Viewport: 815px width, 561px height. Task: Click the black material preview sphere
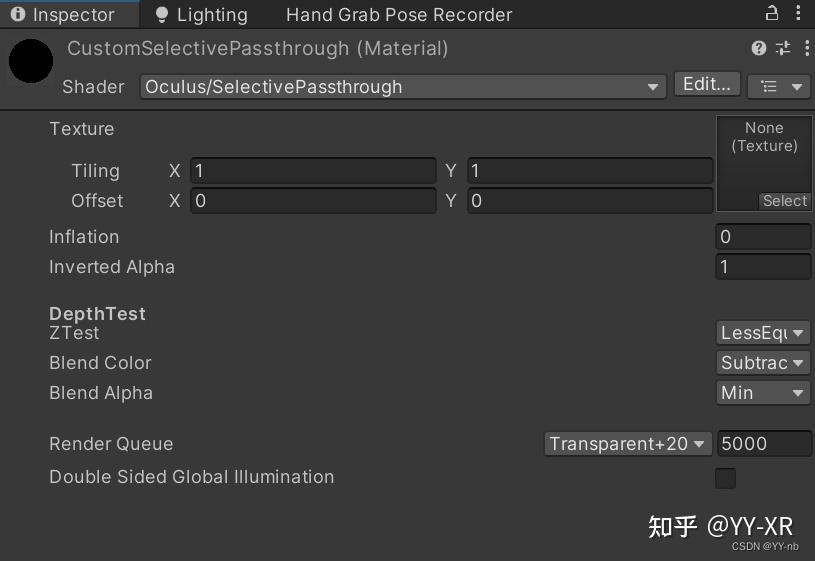(x=31, y=61)
